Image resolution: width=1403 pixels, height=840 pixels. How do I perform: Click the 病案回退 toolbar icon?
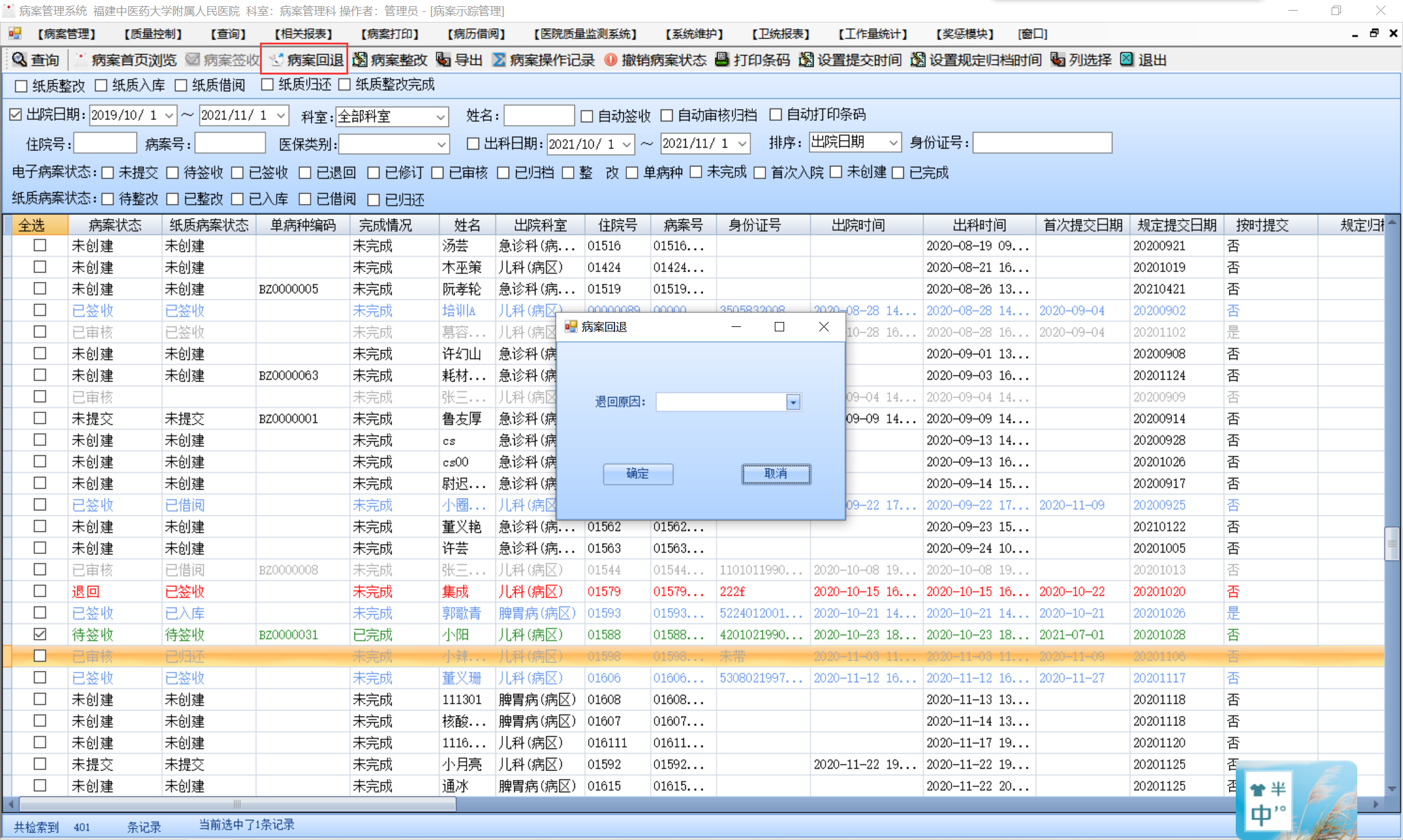coord(277,60)
